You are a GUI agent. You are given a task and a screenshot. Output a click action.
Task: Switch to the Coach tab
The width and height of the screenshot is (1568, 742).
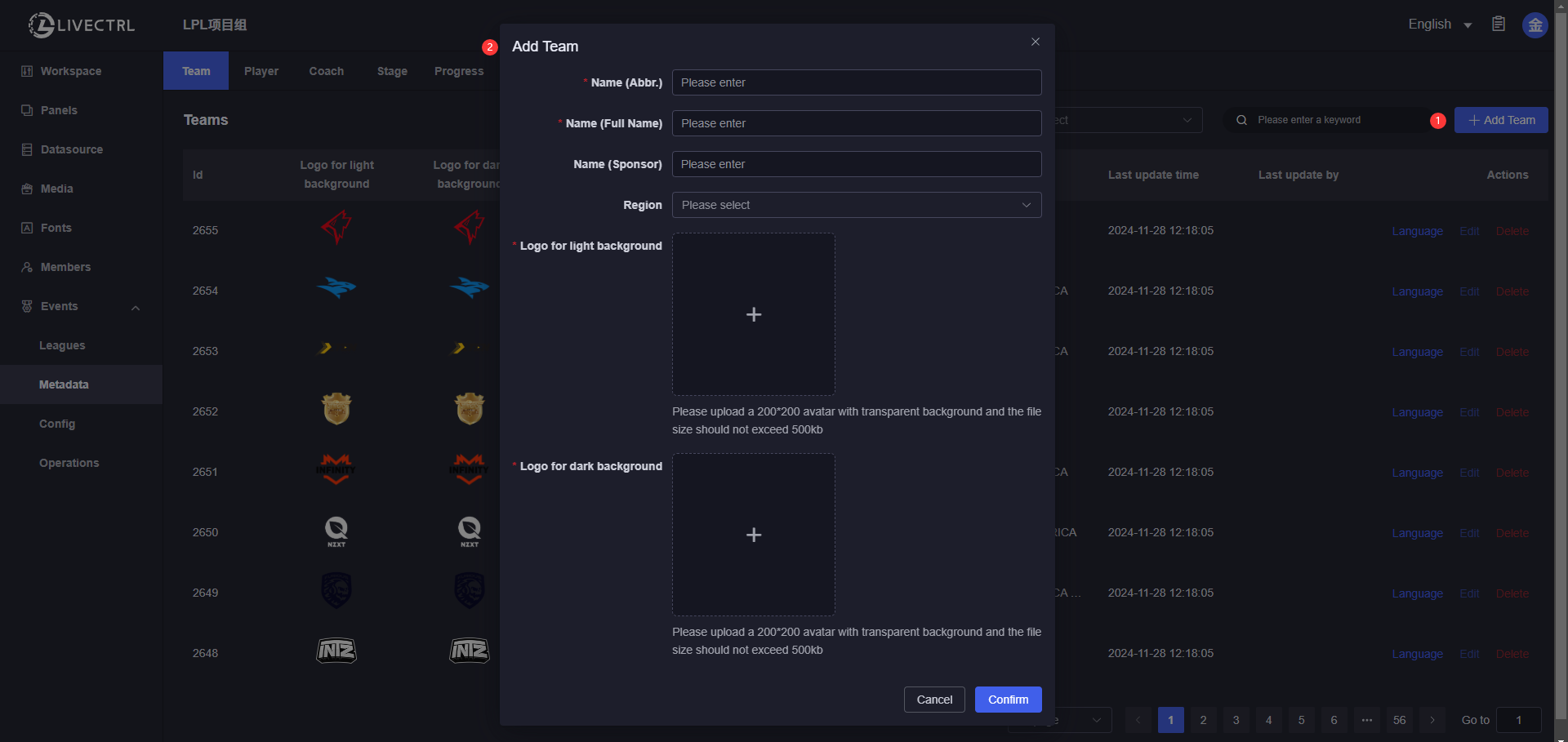tap(326, 71)
